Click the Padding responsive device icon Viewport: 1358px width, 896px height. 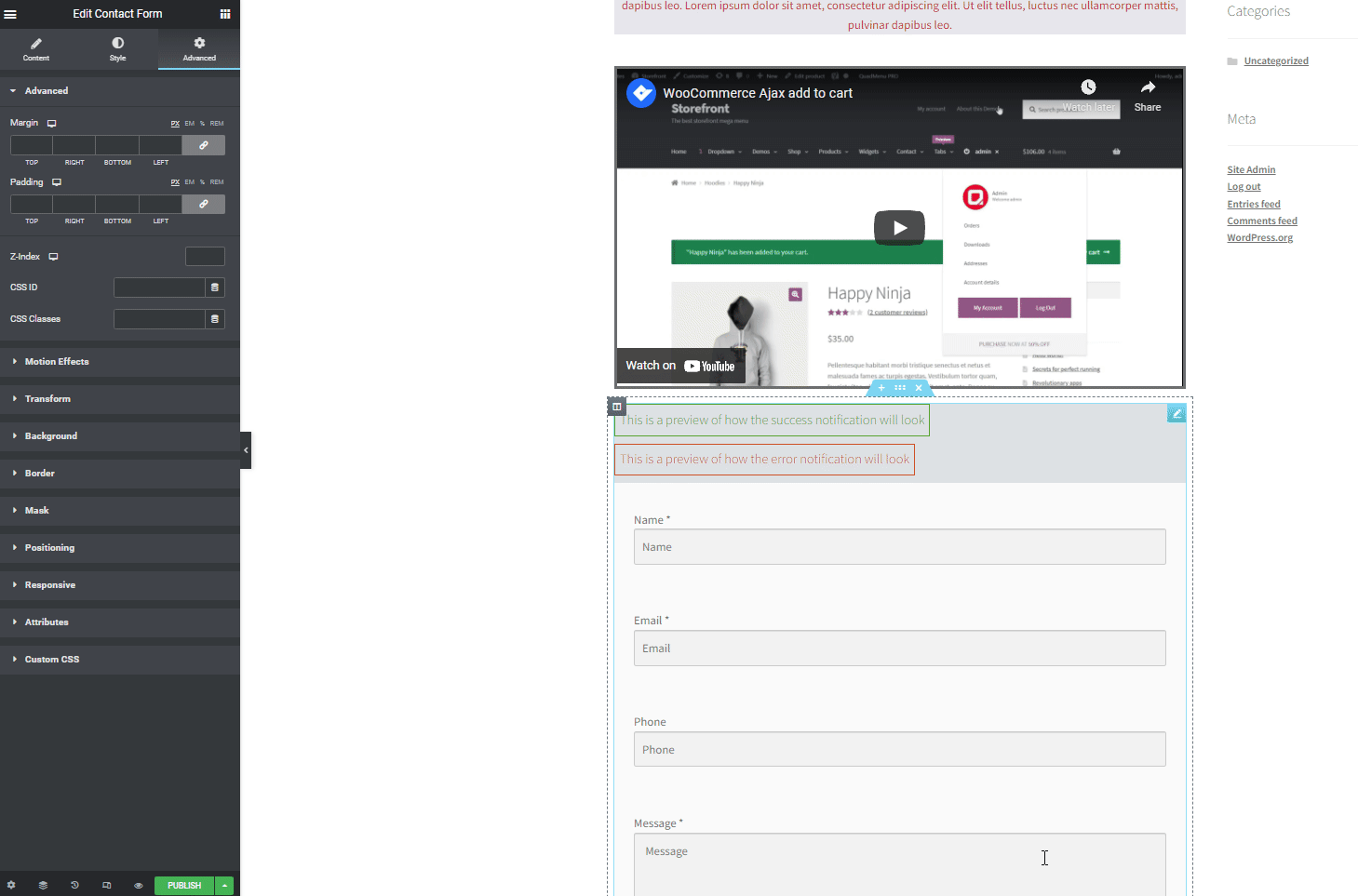coord(57,182)
